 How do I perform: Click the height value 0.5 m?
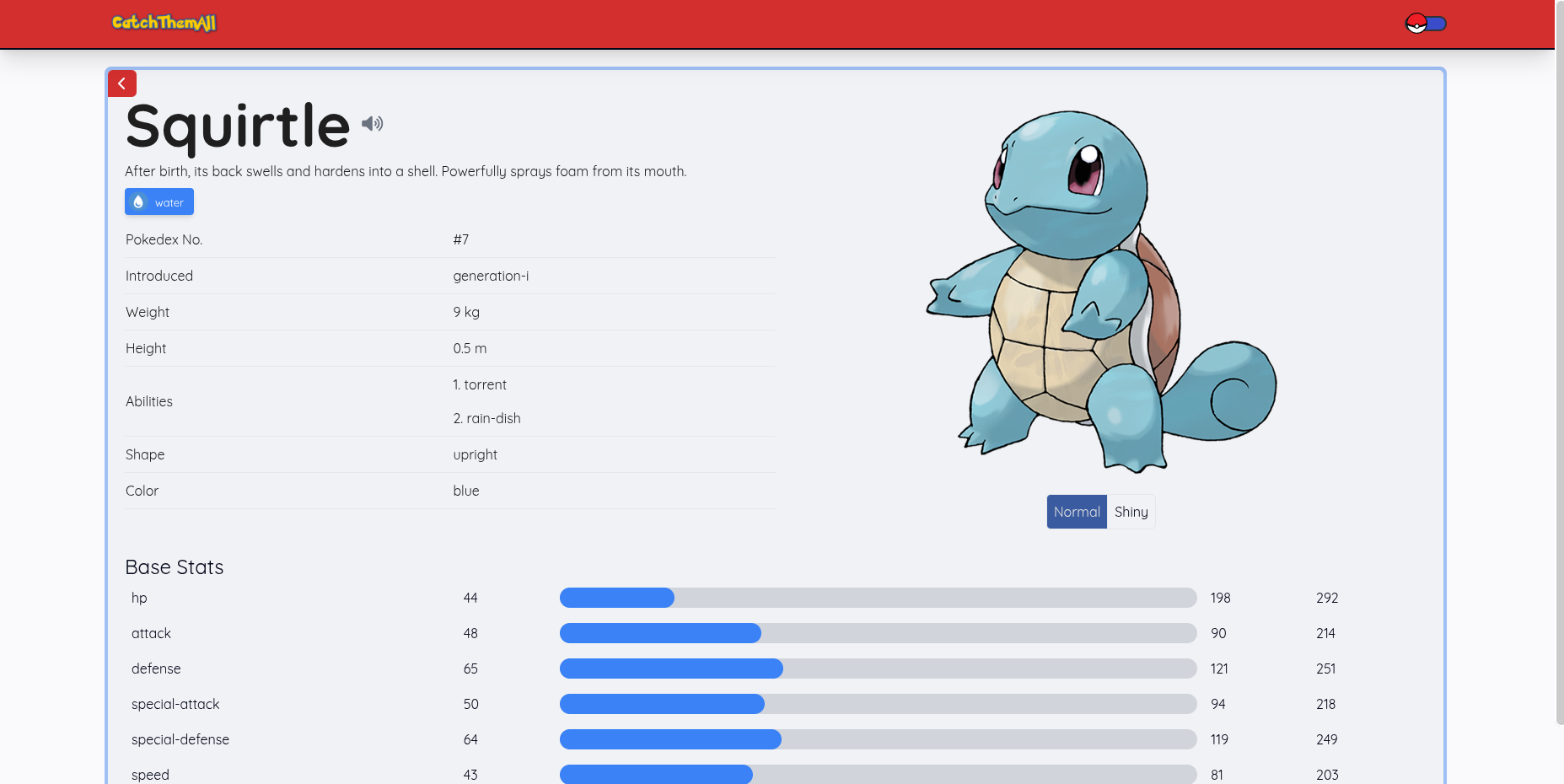pyautogui.click(x=470, y=348)
